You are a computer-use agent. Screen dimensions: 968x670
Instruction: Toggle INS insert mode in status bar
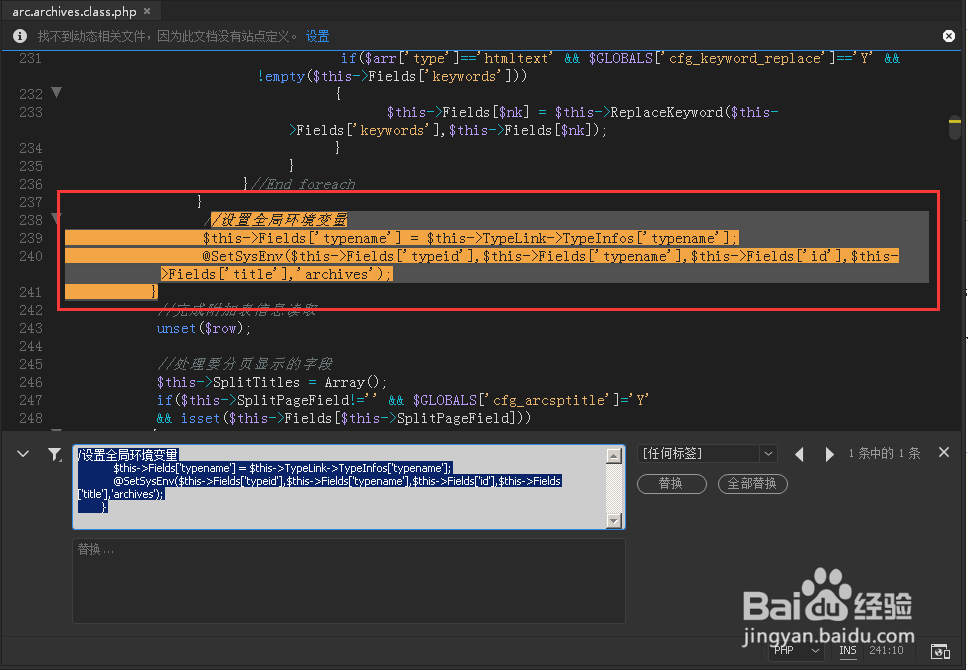coord(848,650)
